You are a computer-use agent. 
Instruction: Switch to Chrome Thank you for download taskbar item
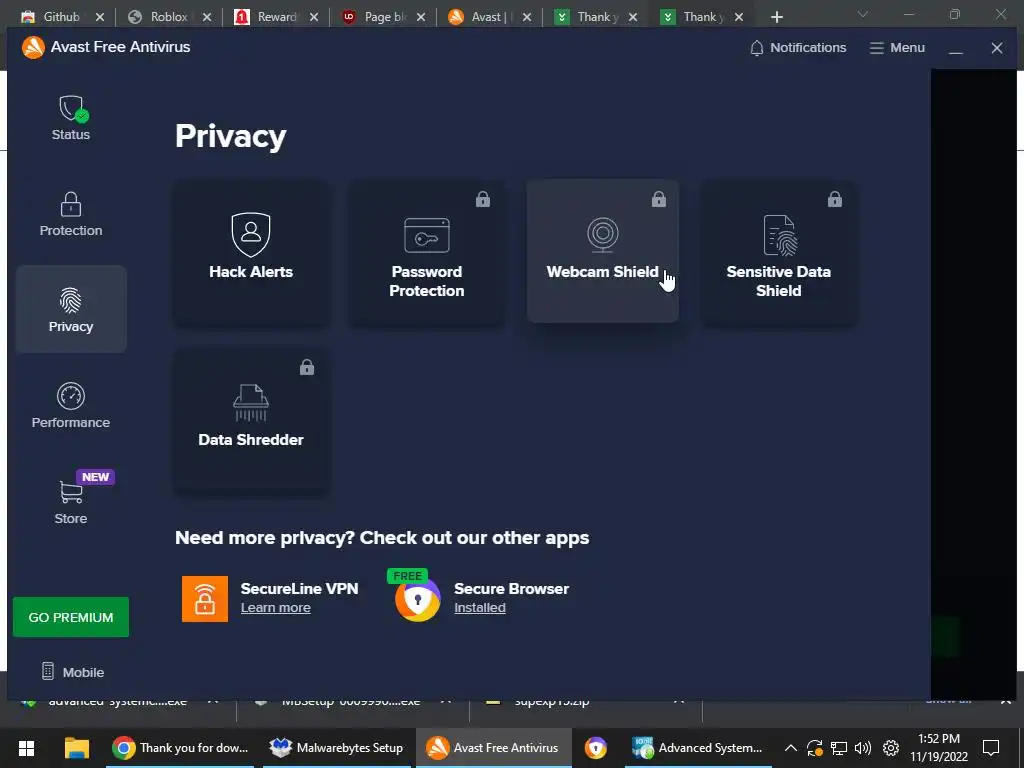[x=180, y=748]
